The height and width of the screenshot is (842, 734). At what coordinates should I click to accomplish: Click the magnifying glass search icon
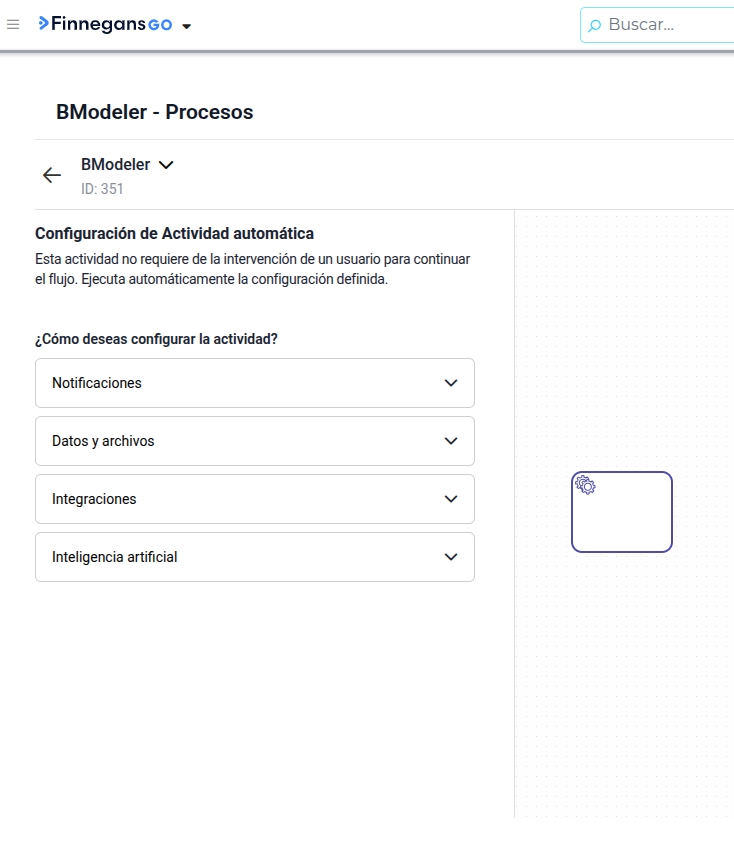[594, 25]
